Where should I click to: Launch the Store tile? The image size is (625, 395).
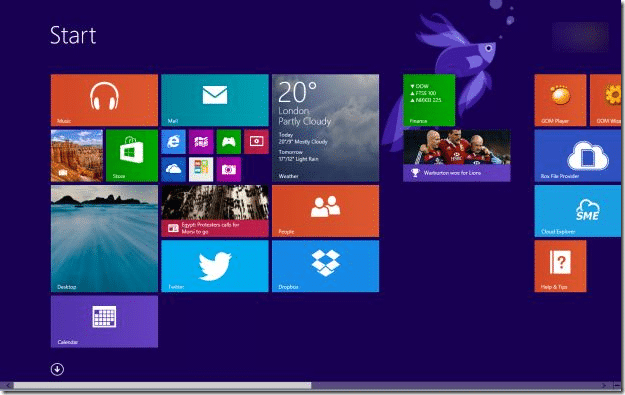(132, 155)
